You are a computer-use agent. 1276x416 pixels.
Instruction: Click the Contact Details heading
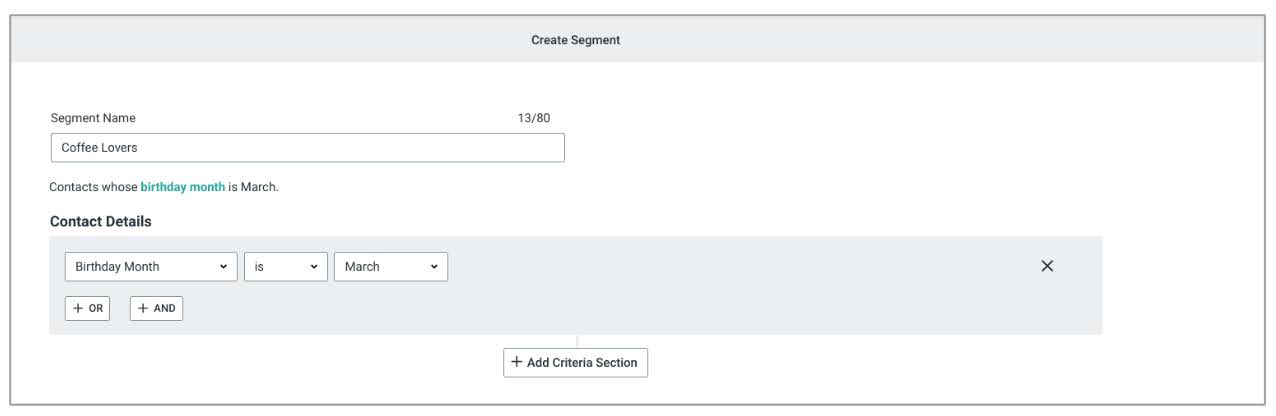100,221
